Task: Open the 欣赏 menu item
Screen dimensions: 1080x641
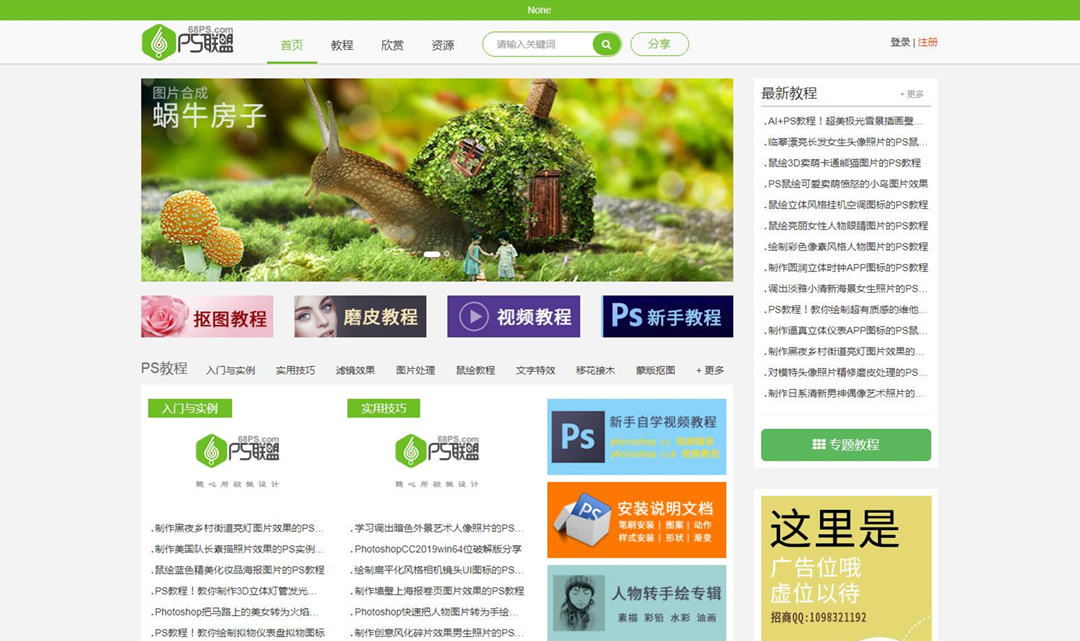Action: click(392, 44)
